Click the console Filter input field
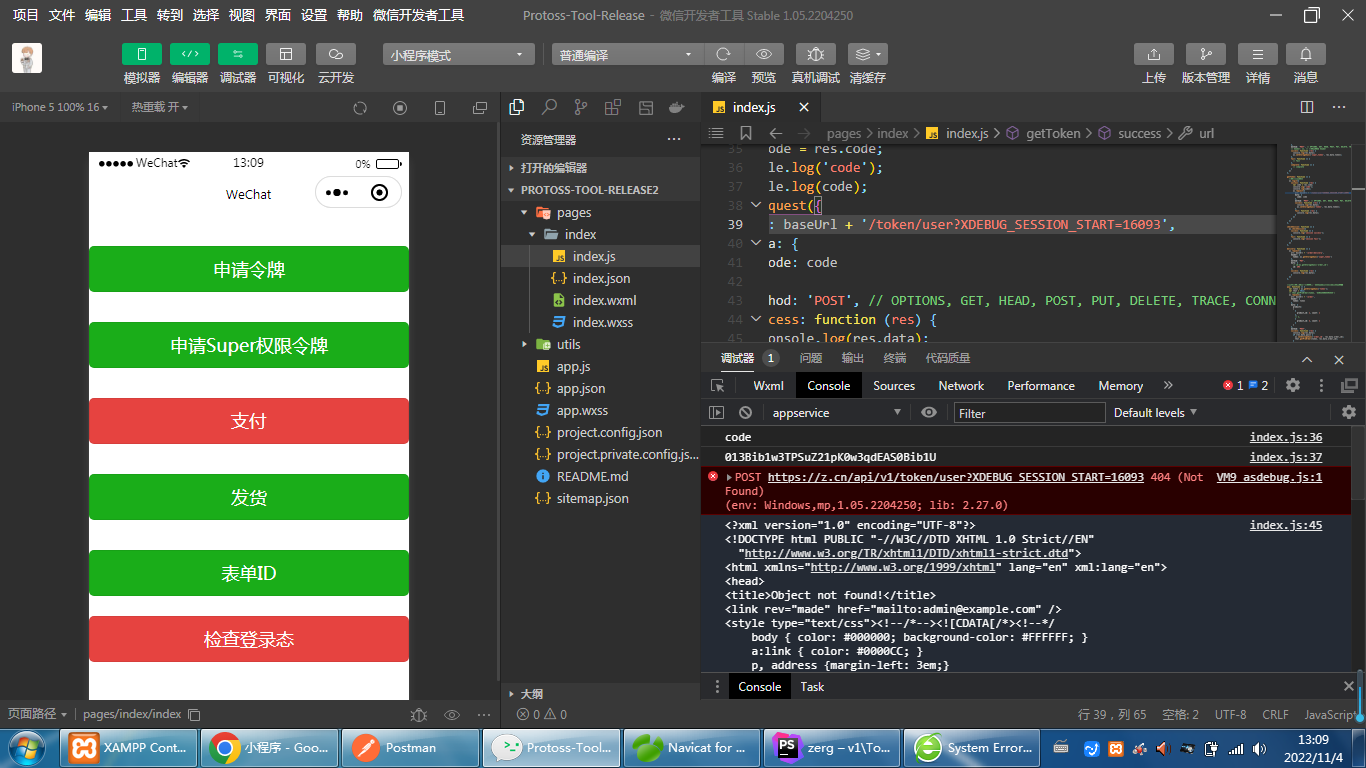 [x=1029, y=412]
